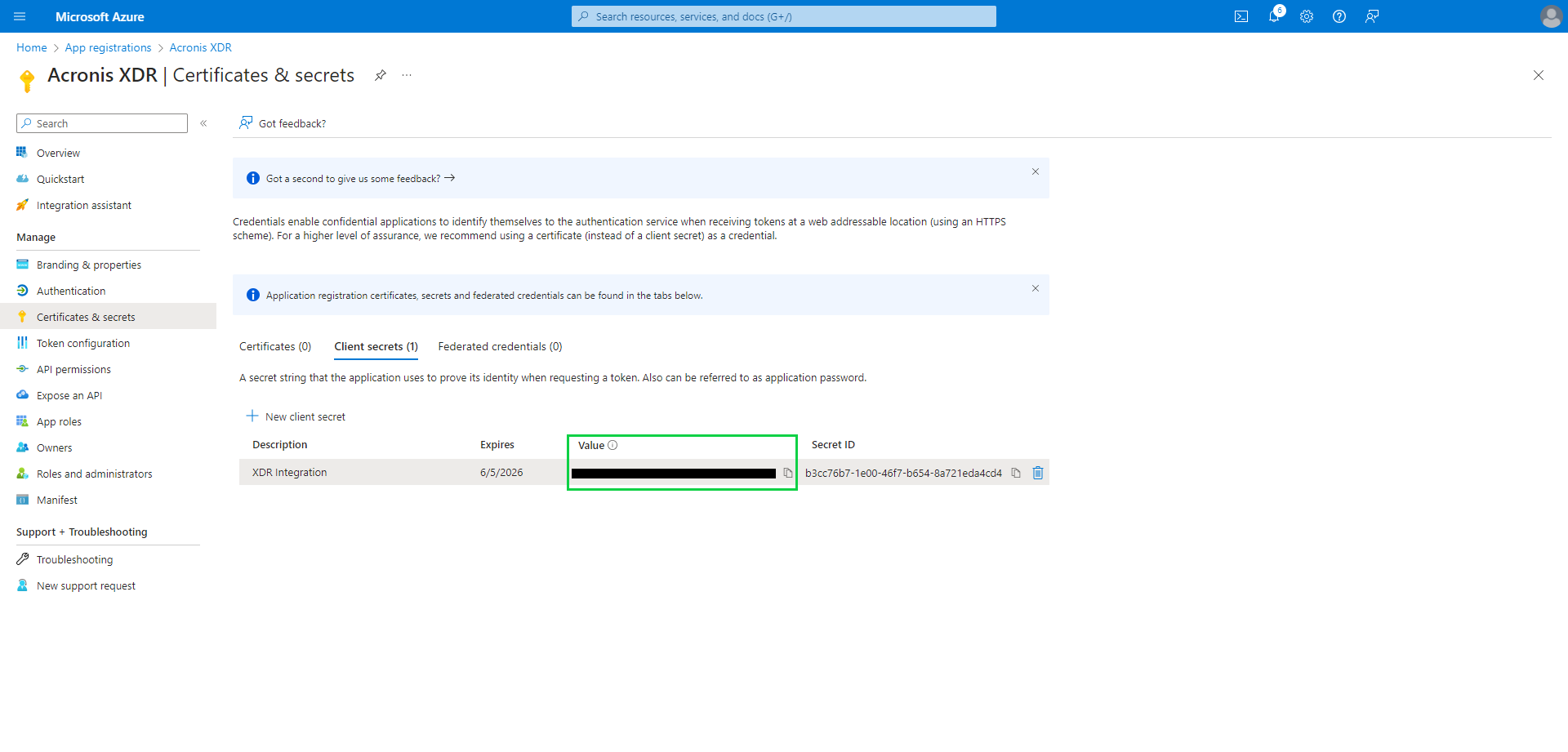Navigate to App registrations breadcrumb link

point(108,47)
